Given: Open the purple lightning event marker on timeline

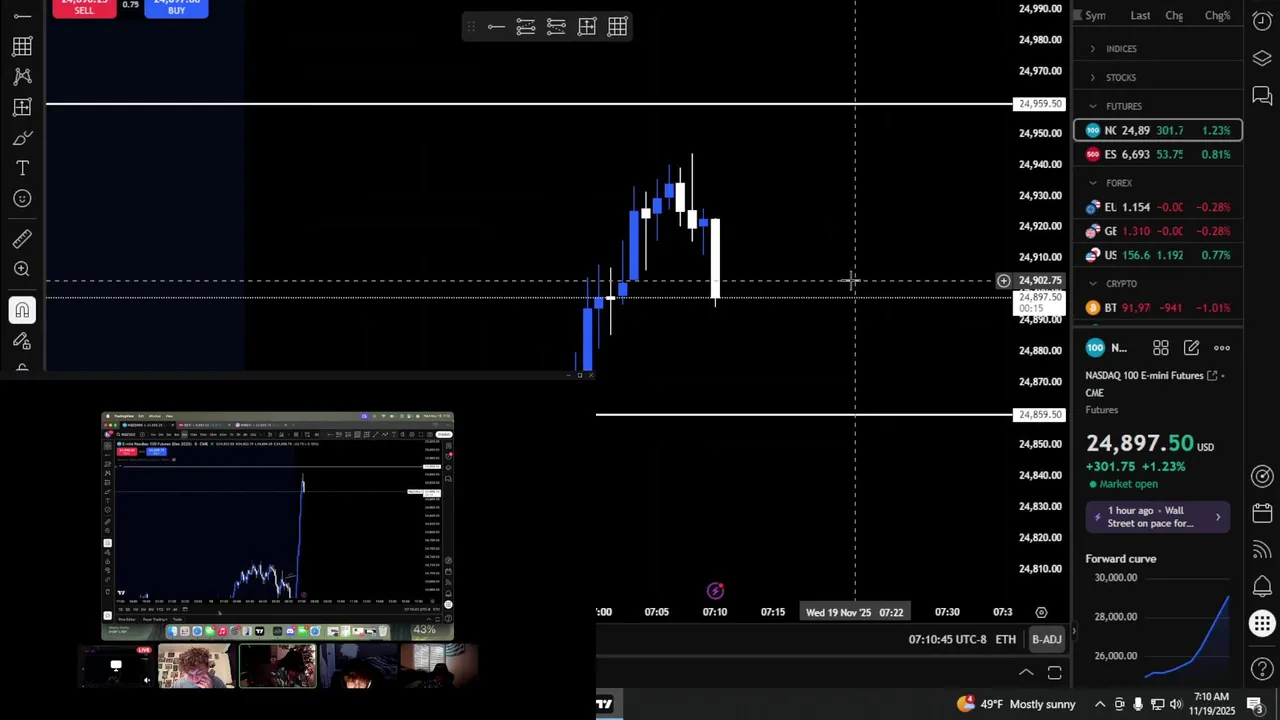Looking at the screenshot, I should 715,591.
